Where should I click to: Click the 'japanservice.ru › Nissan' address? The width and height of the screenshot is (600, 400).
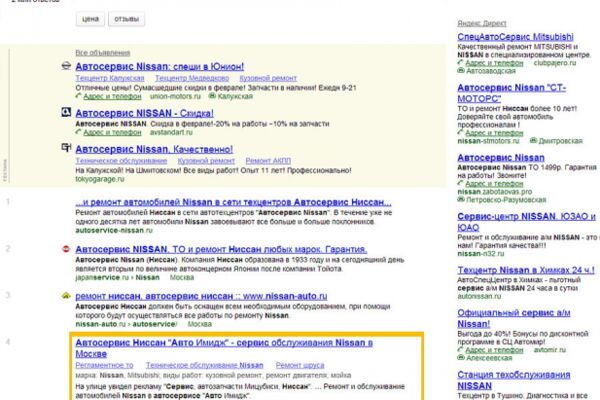[117, 278]
